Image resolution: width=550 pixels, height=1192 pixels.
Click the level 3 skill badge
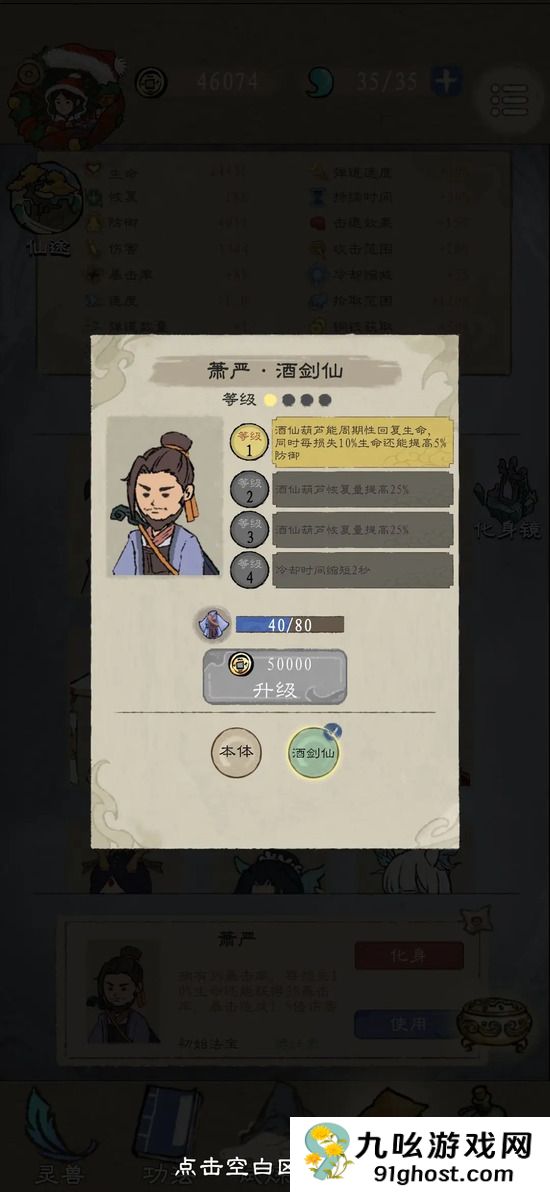click(x=250, y=529)
